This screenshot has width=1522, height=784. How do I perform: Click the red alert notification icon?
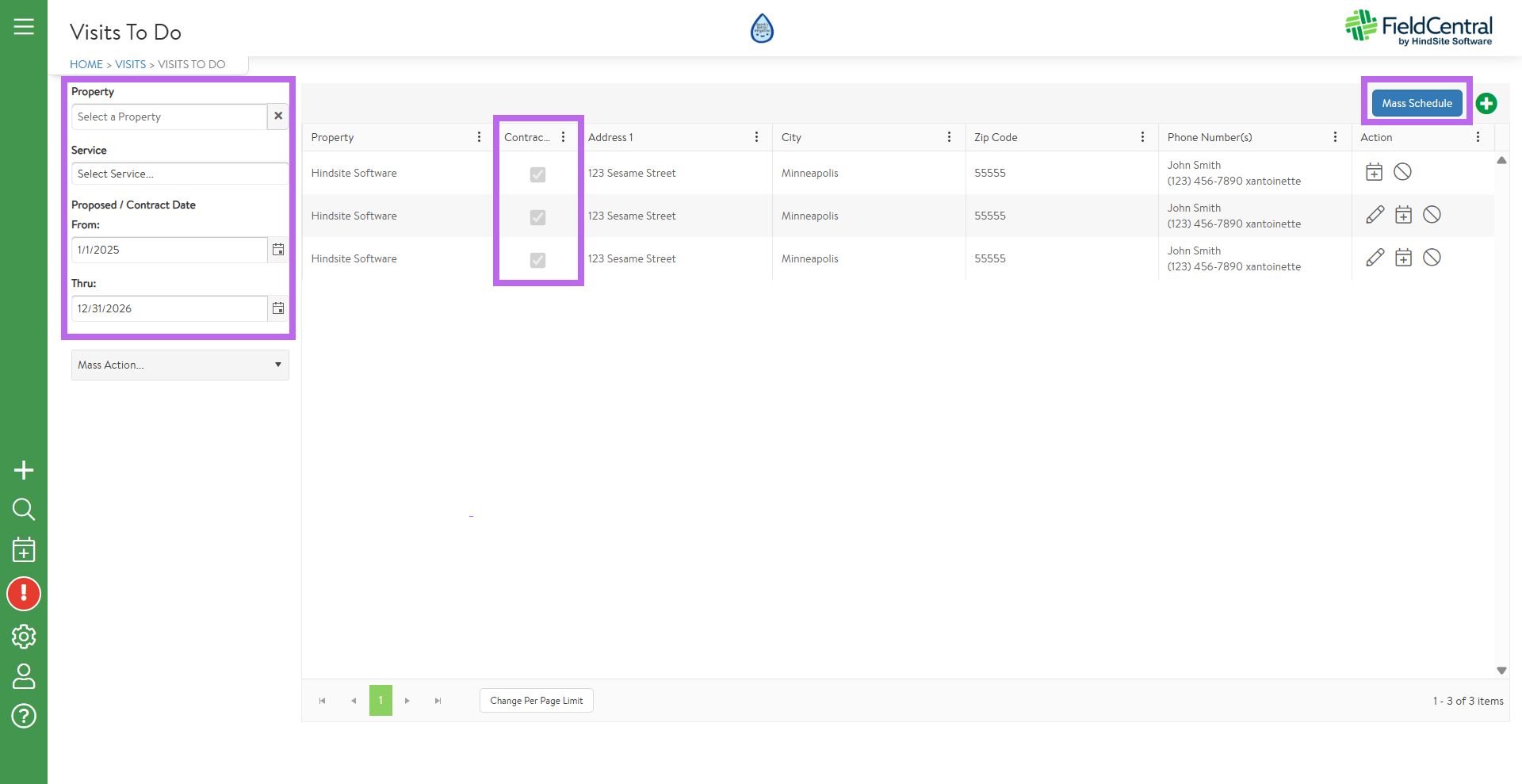(x=24, y=594)
